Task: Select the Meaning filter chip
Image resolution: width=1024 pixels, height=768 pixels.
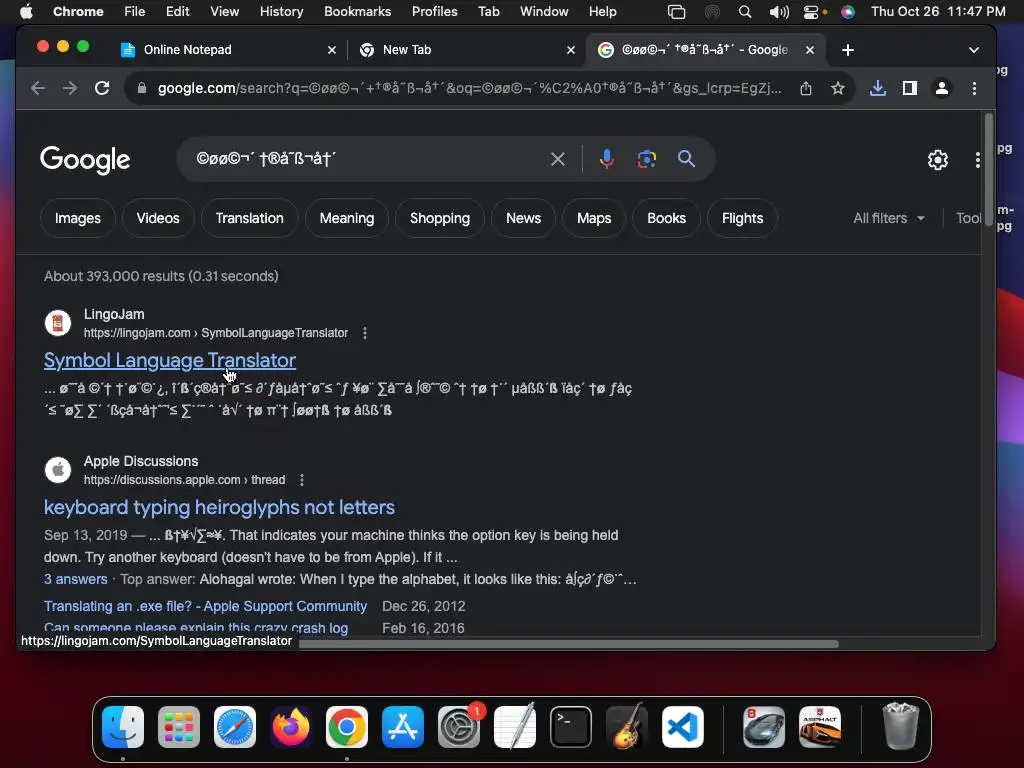Action: click(x=347, y=218)
